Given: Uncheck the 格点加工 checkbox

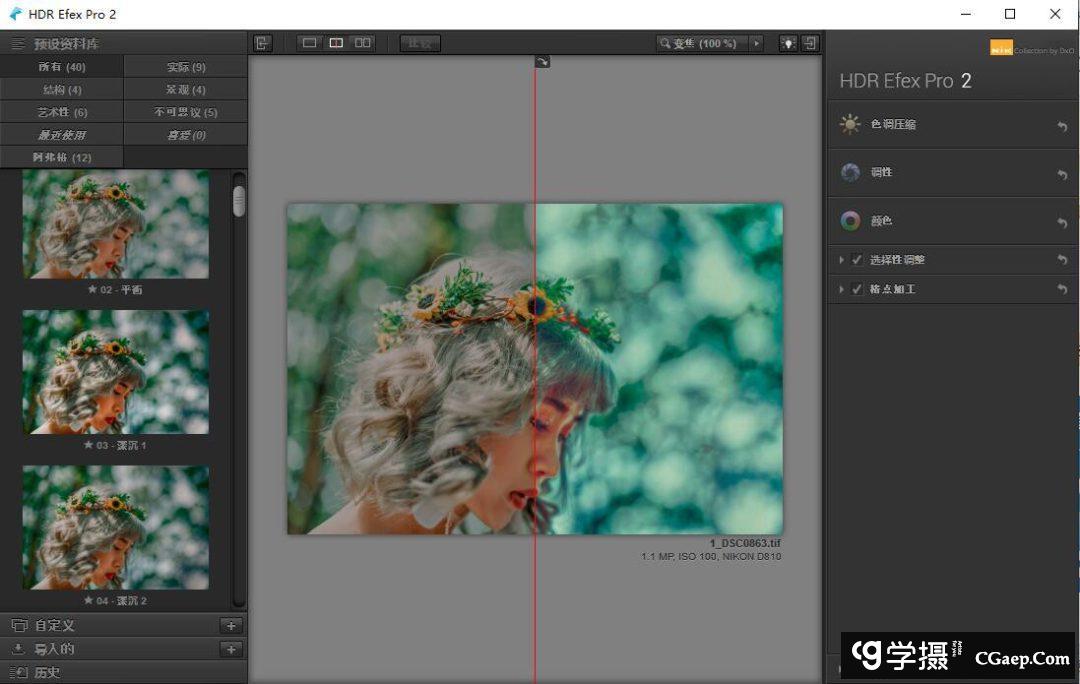Looking at the screenshot, I should point(857,289).
